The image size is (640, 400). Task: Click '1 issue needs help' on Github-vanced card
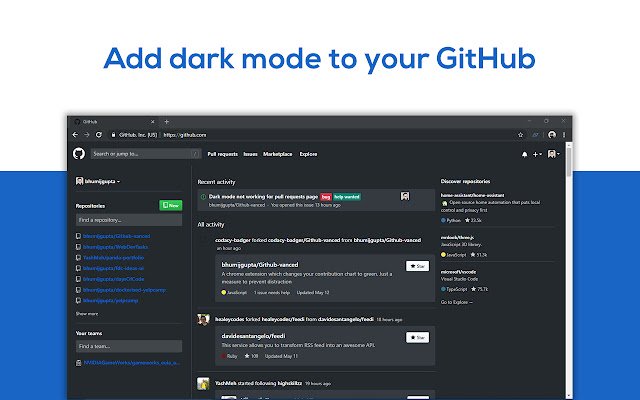point(271,293)
